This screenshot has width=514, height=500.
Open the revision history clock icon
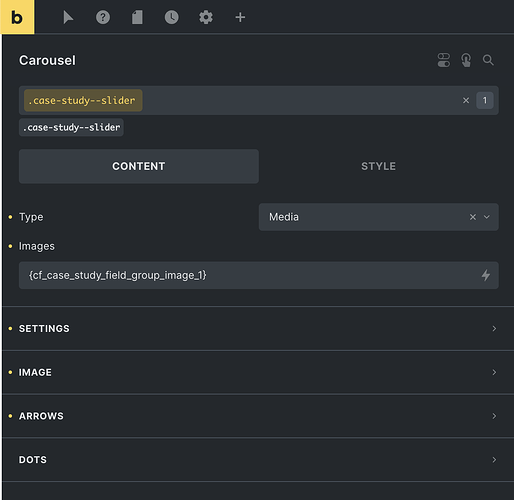click(172, 17)
